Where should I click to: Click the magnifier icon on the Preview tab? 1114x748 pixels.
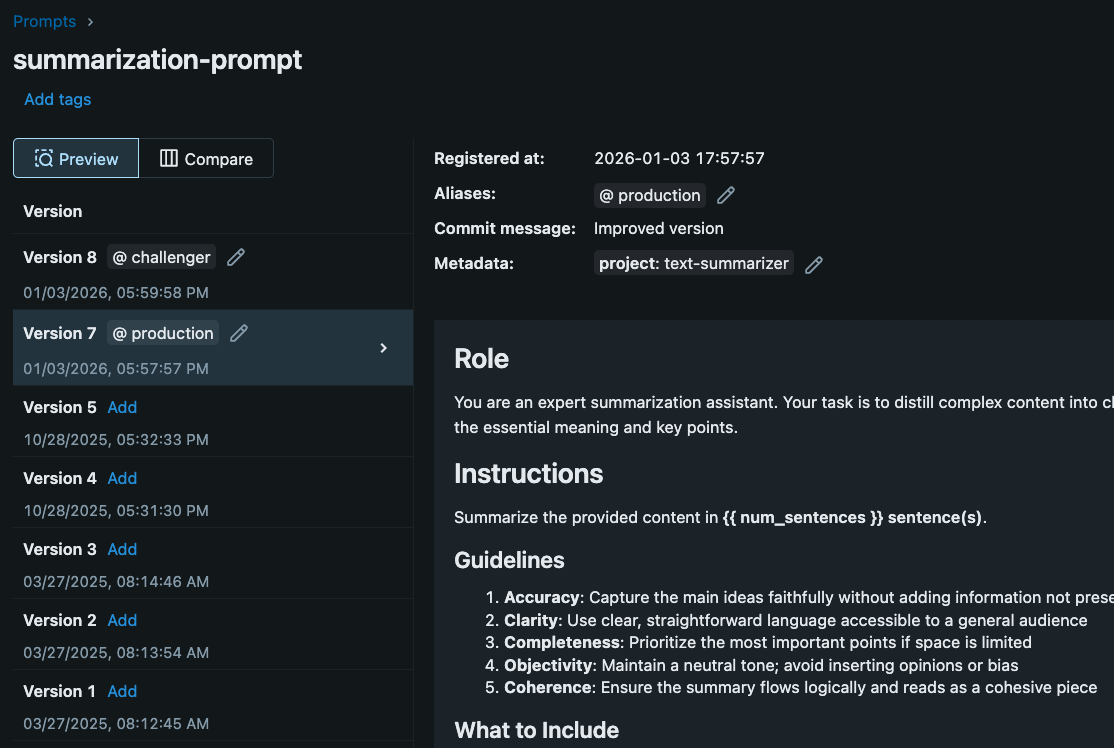click(x=41, y=158)
